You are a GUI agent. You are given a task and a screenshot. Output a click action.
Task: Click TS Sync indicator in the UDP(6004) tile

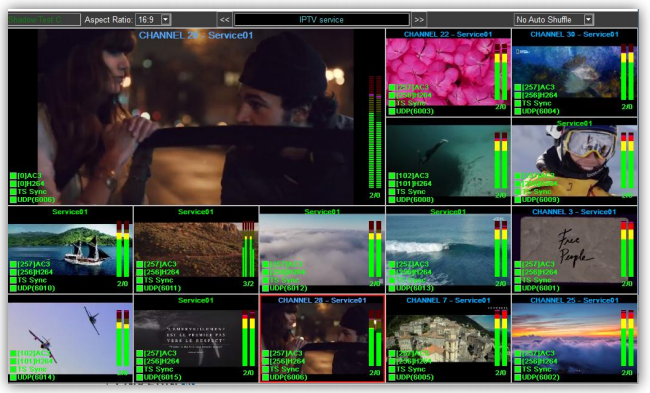[517, 103]
